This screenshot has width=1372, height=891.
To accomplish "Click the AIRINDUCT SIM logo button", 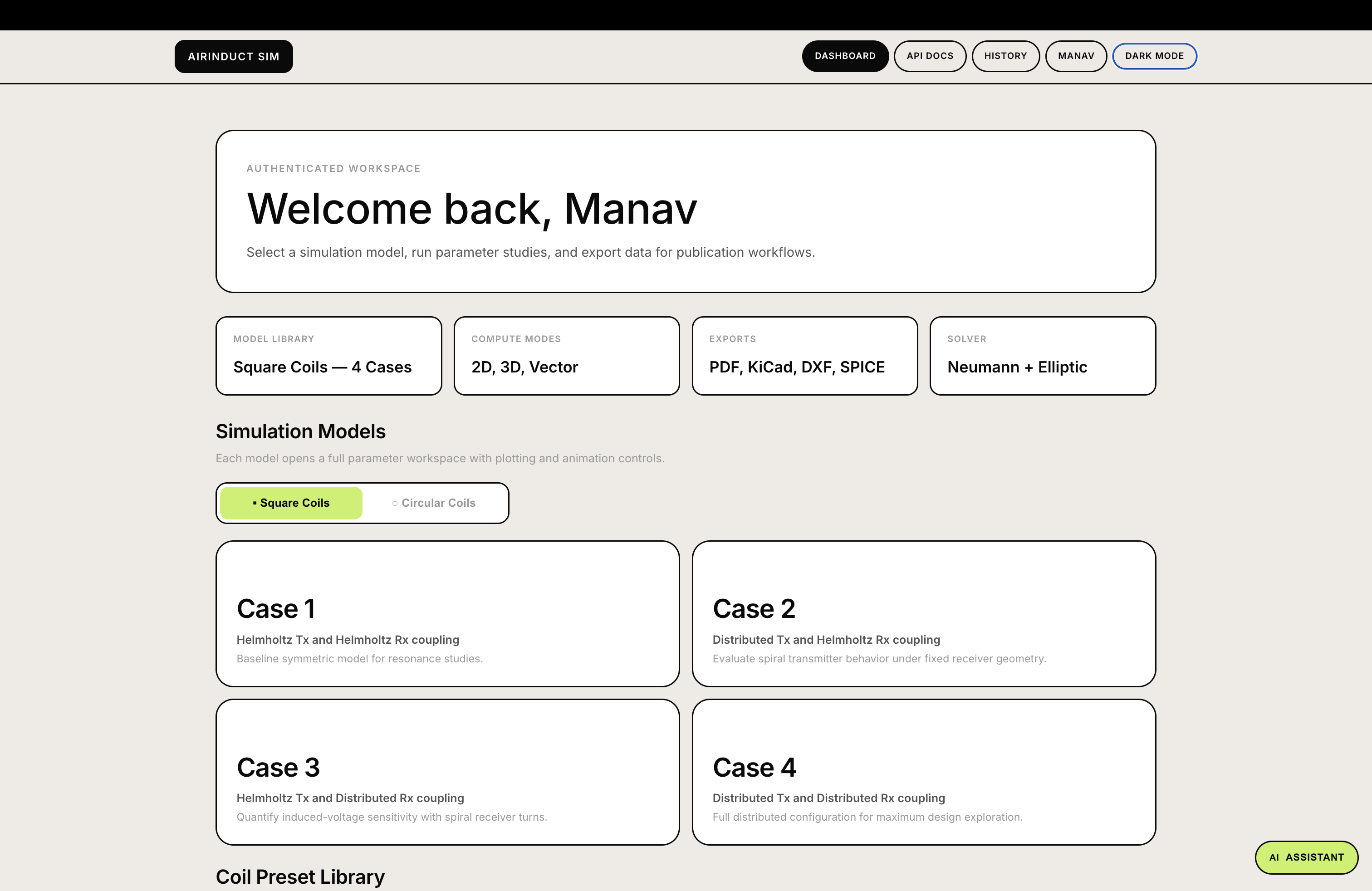I will (x=234, y=56).
